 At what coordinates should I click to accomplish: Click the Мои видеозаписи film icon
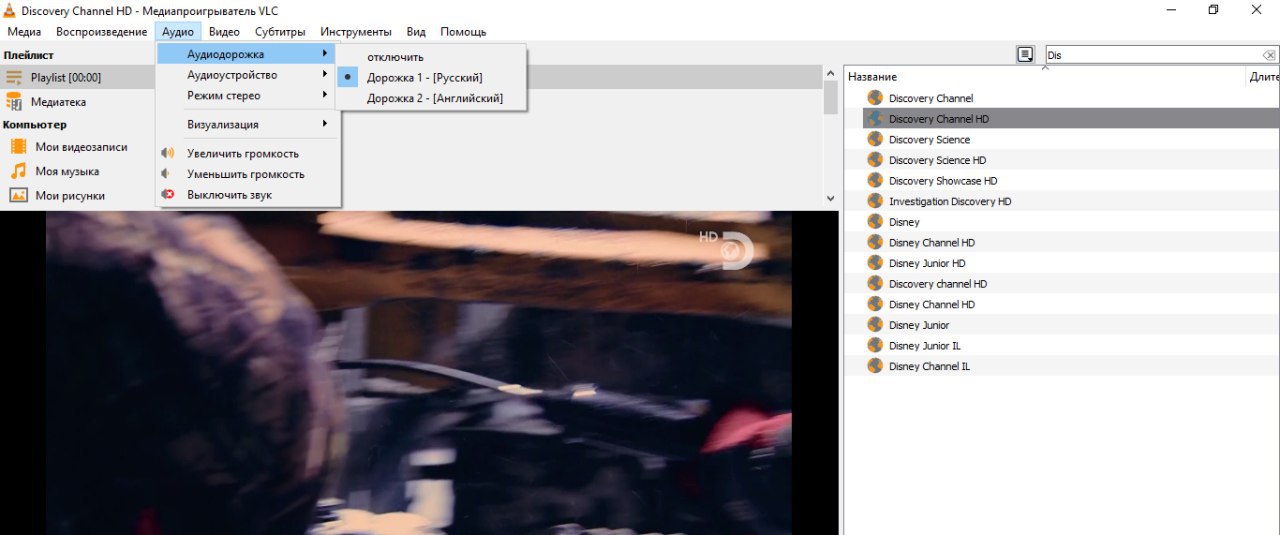point(18,147)
